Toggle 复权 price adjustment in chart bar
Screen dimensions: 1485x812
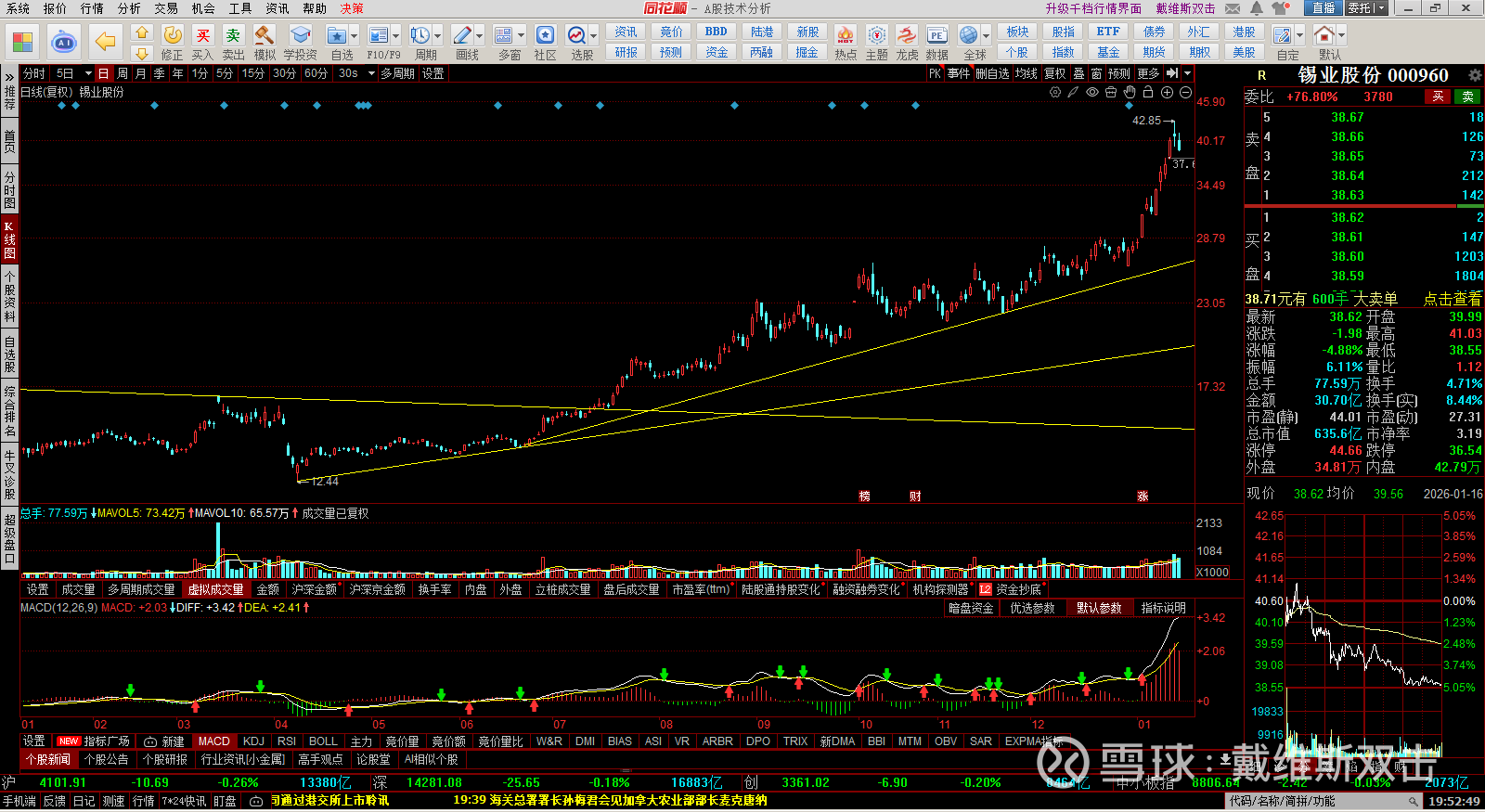(x=1055, y=73)
